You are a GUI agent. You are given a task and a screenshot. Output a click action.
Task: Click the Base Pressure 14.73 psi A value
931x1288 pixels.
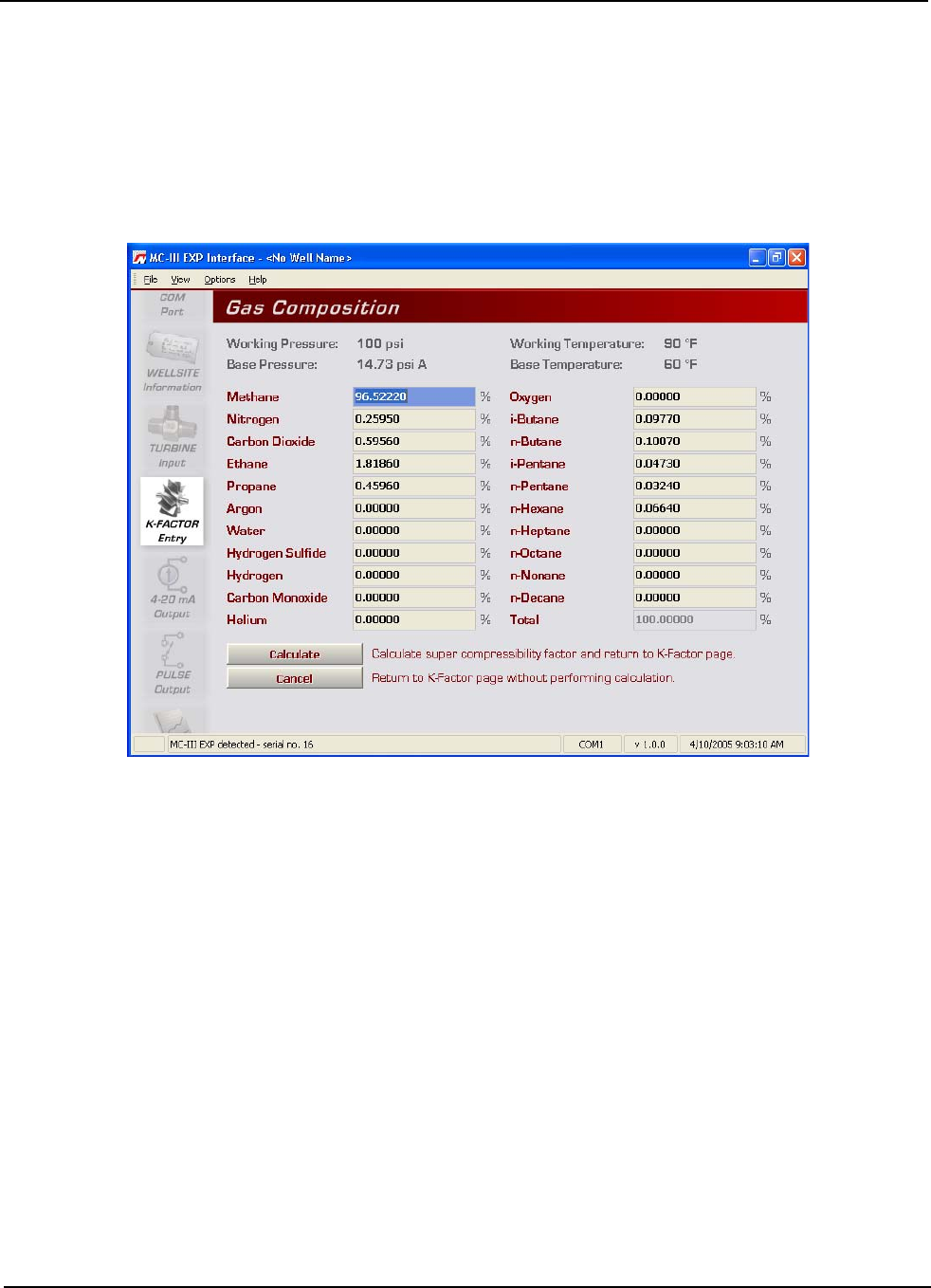392,364
